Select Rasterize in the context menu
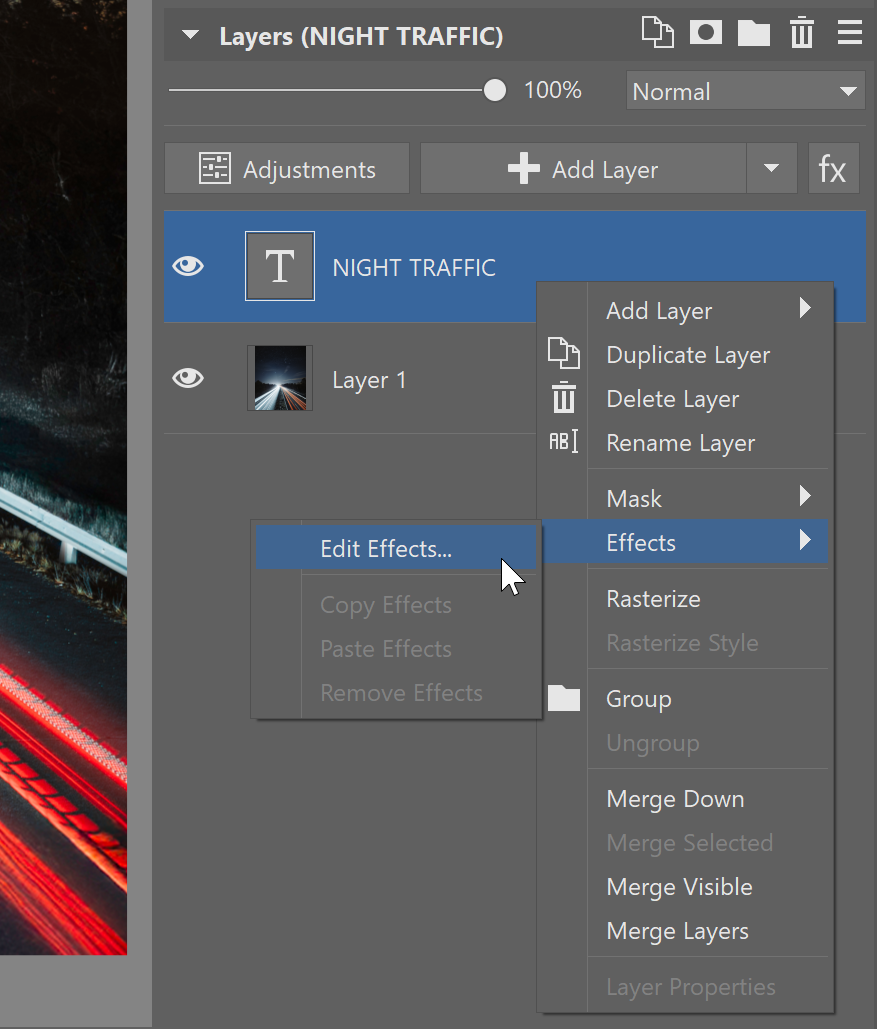 click(653, 599)
